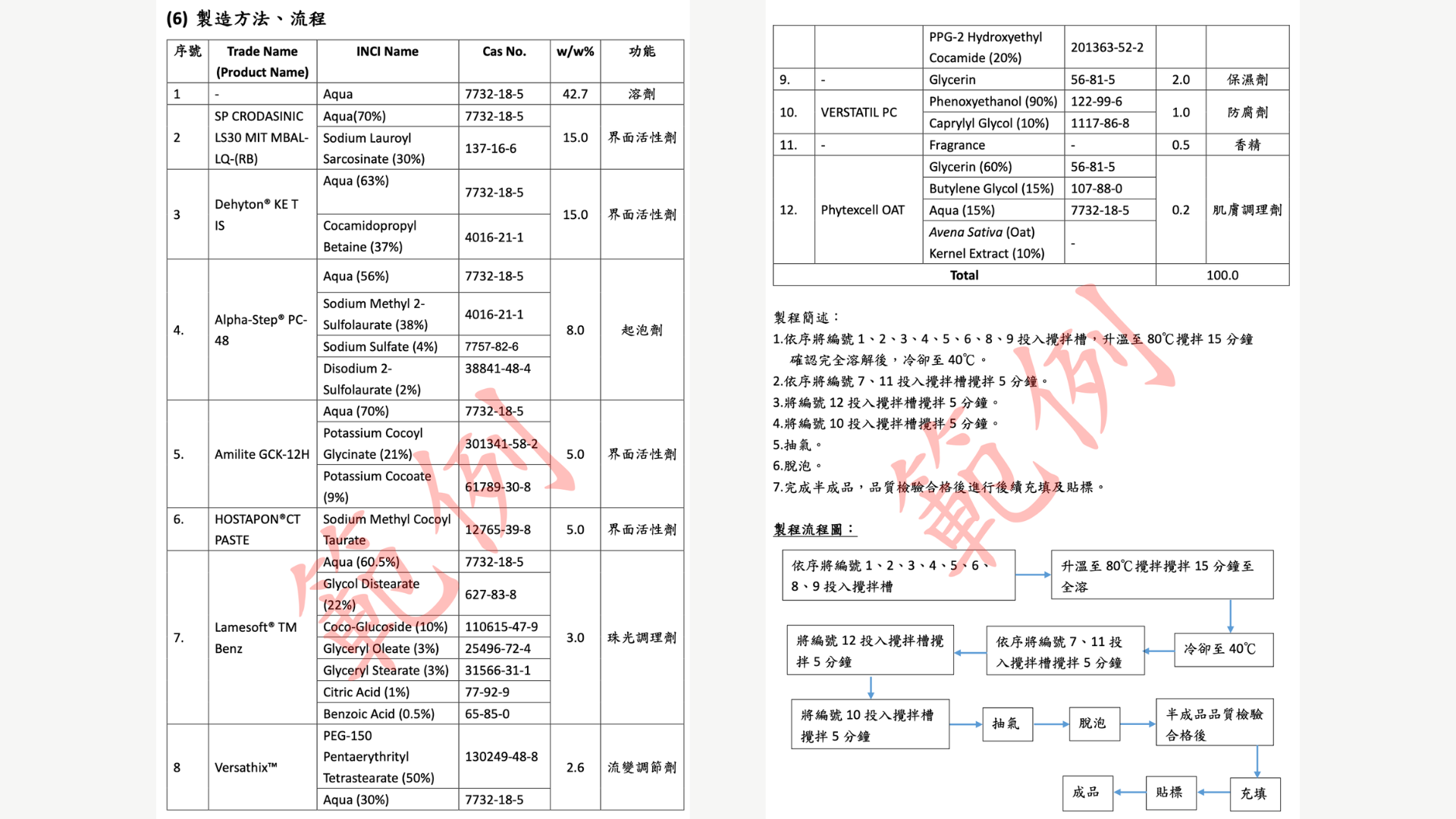Click the '42.7' percentage cell
The height and width of the screenshot is (819, 1456).
pyautogui.click(x=576, y=94)
